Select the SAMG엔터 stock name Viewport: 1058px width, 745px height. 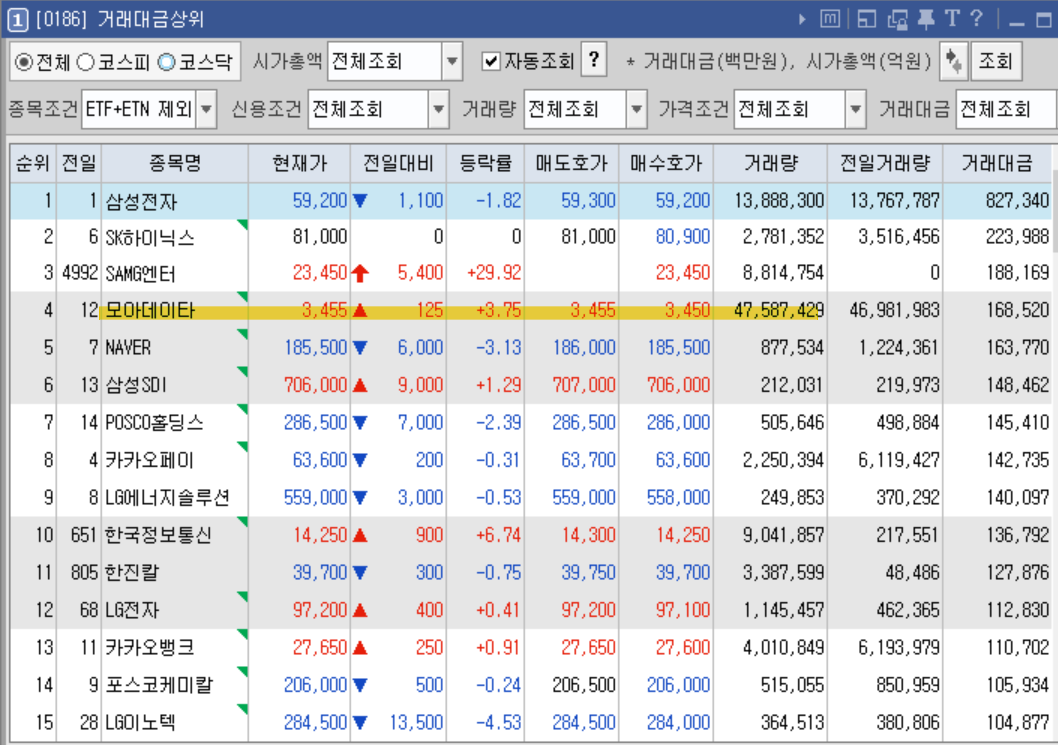[x=140, y=273]
